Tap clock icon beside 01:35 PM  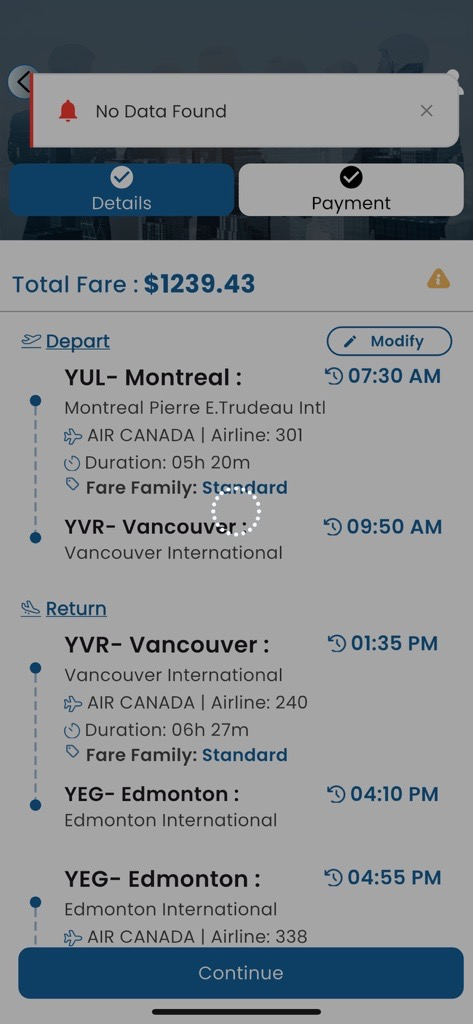pyautogui.click(x=336, y=643)
